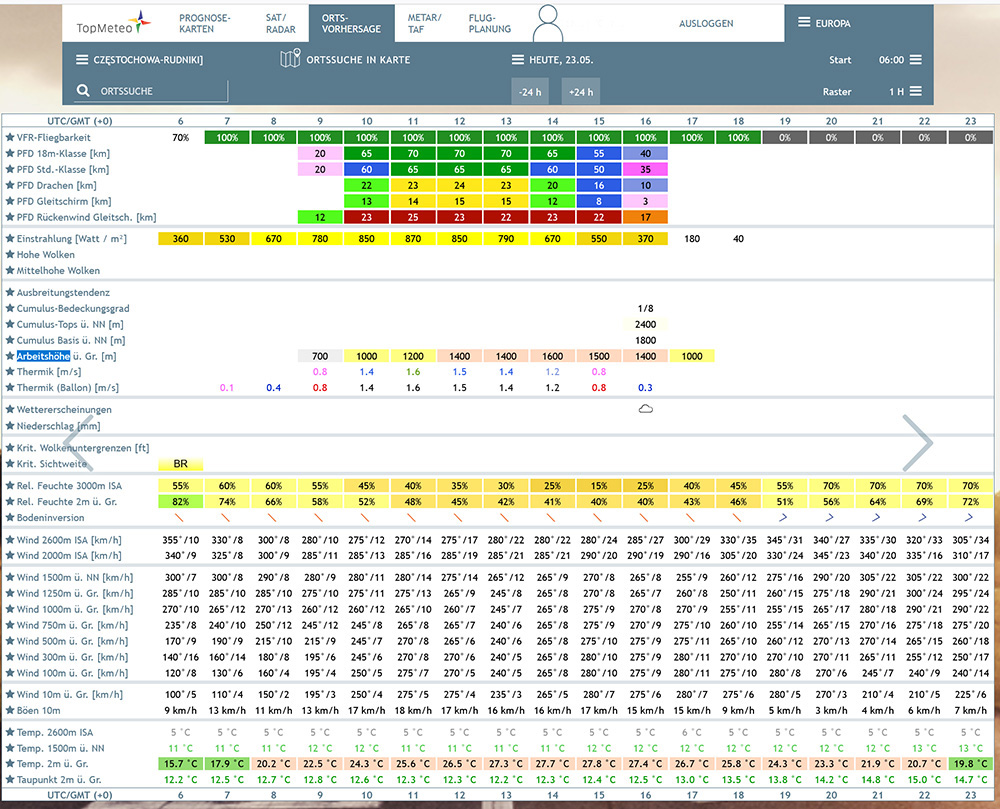
Task: Click the map icon beside Ortssuche in Karte
Action: tap(290, 58)
